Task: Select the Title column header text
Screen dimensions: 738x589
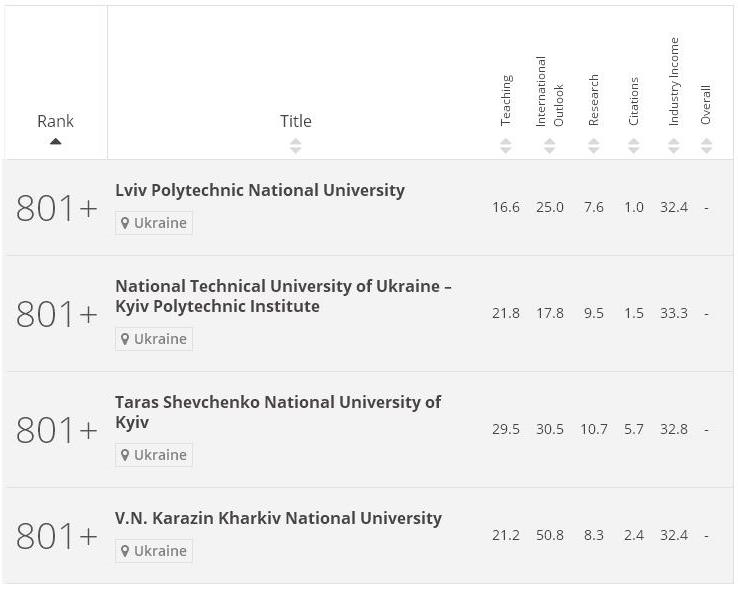Action: tap(296, 121)
